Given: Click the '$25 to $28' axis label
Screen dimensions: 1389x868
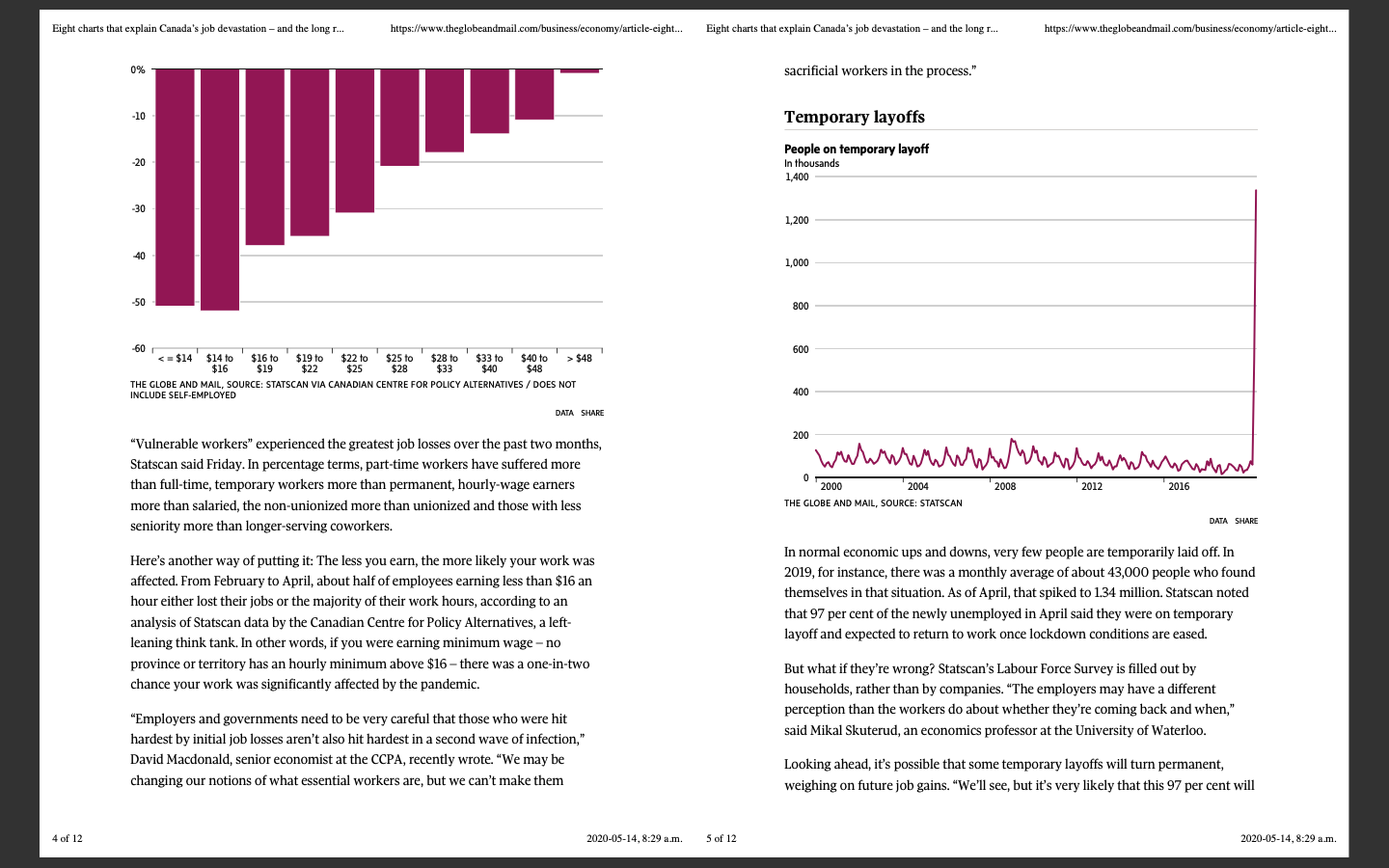Looking at the screenshot, I should coord(399,364).
